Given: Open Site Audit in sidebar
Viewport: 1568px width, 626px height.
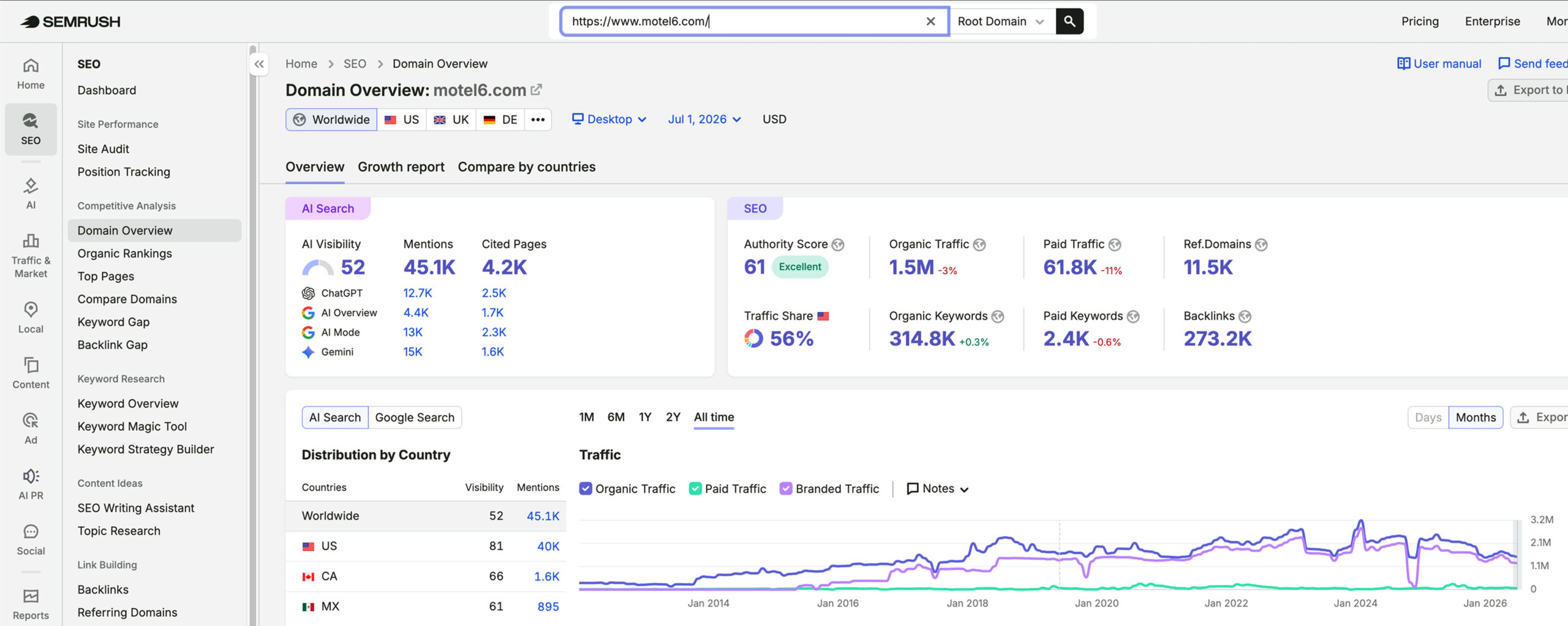Looking at the screenshot, I should point(103,149).
